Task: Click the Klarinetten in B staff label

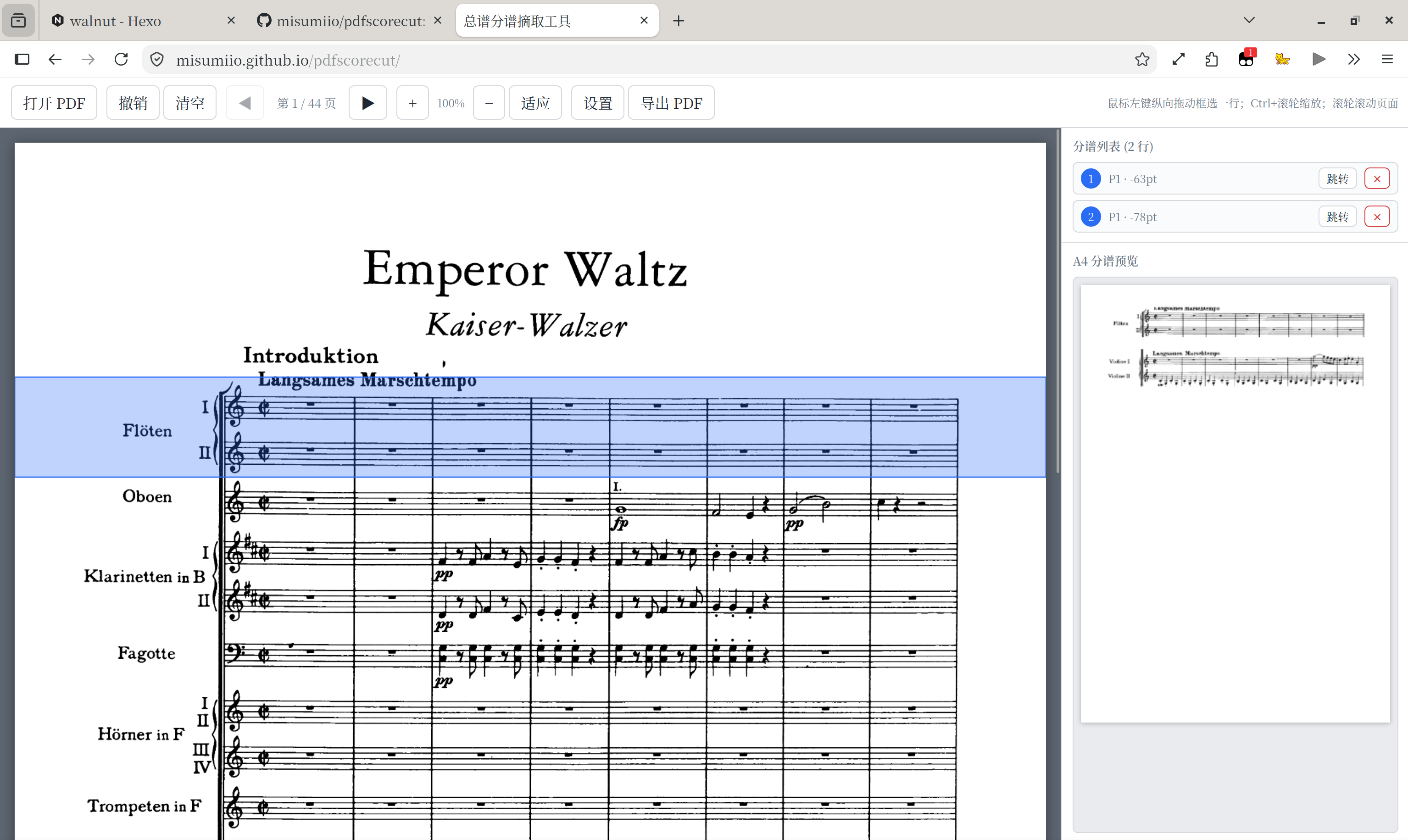Action: click(x=145, y=576)
